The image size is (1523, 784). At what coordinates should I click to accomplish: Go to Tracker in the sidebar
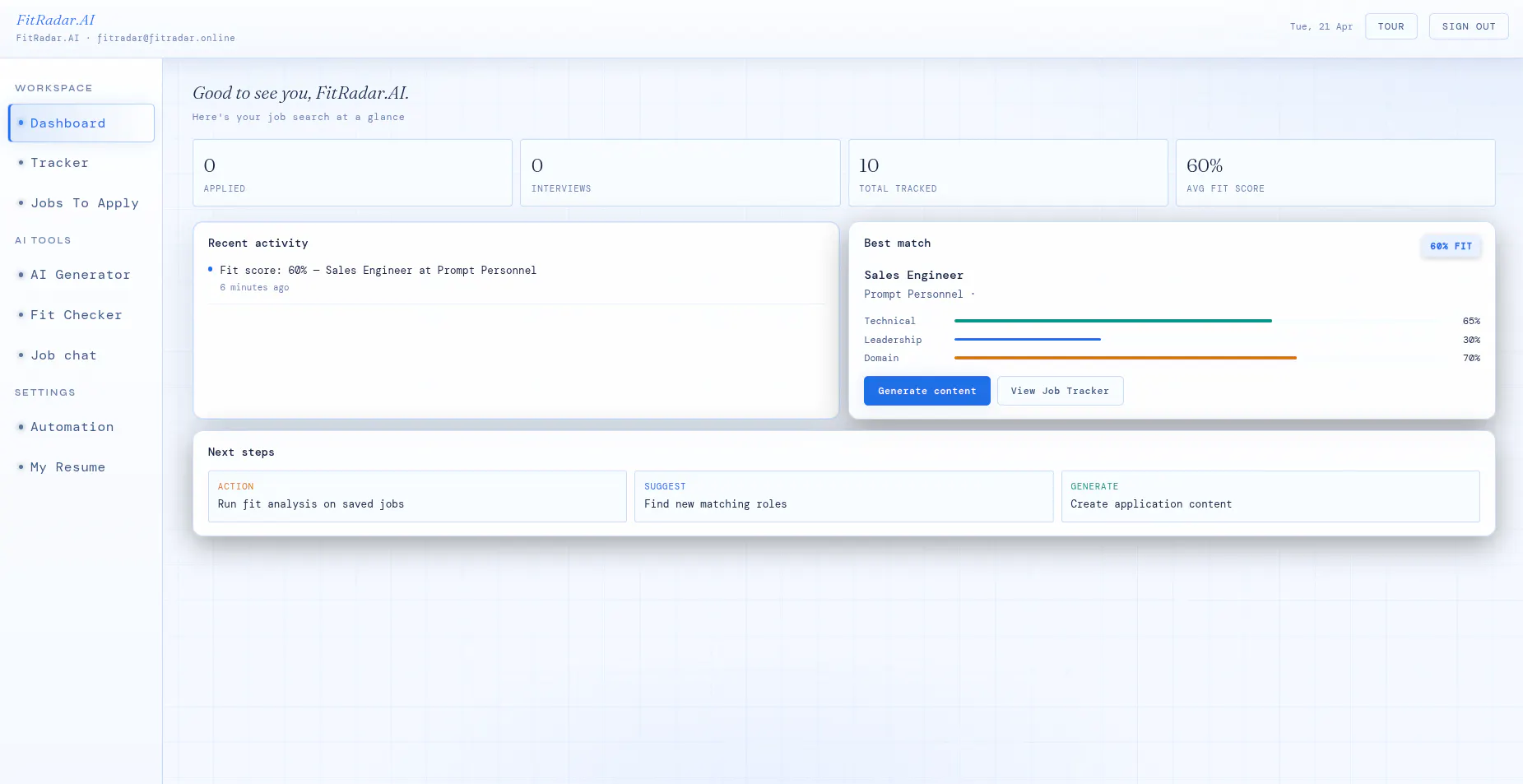click(x=81, y=163)
